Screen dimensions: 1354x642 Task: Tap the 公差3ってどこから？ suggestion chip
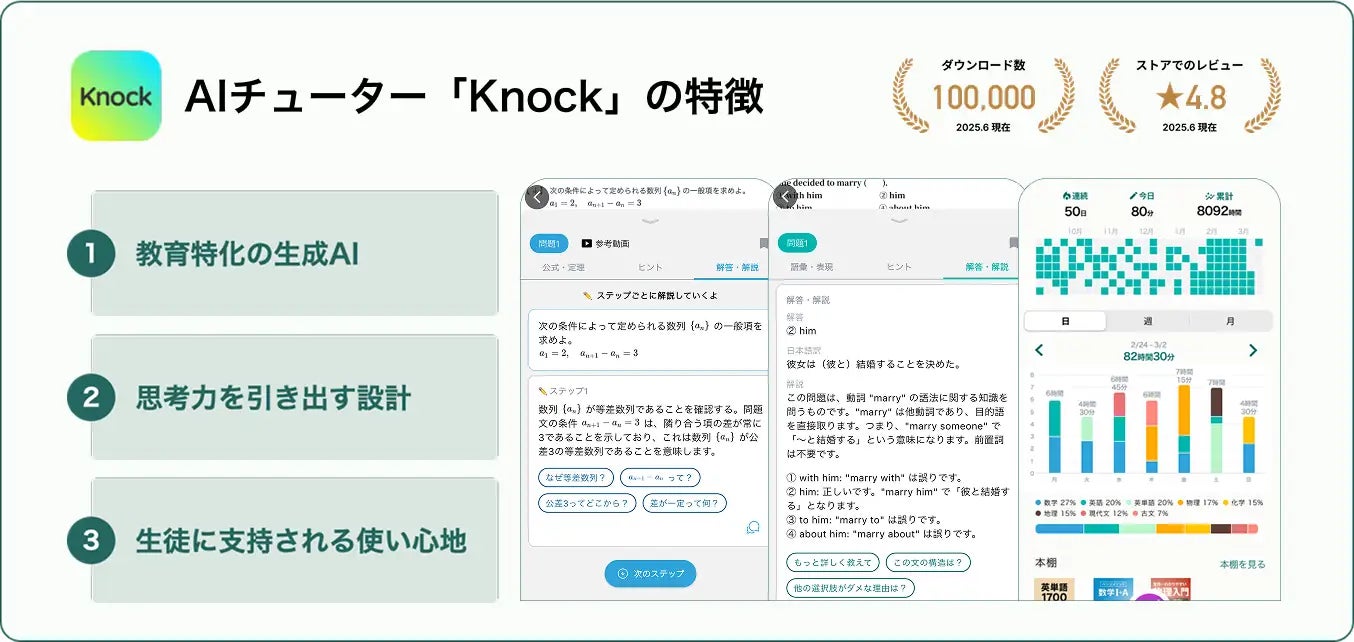pyautogui.click(x=587, y=503)
